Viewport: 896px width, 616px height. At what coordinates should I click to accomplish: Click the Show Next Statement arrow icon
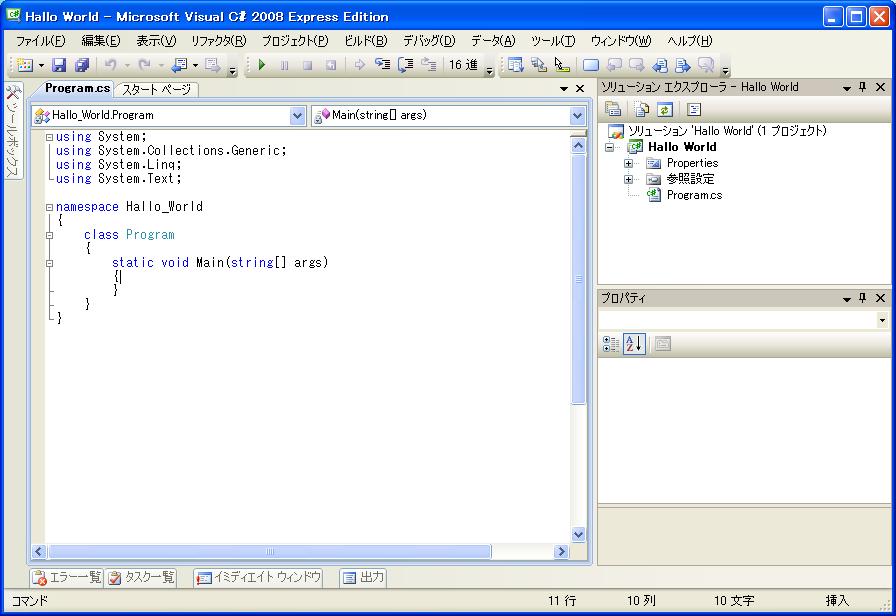tap(359, 65)
